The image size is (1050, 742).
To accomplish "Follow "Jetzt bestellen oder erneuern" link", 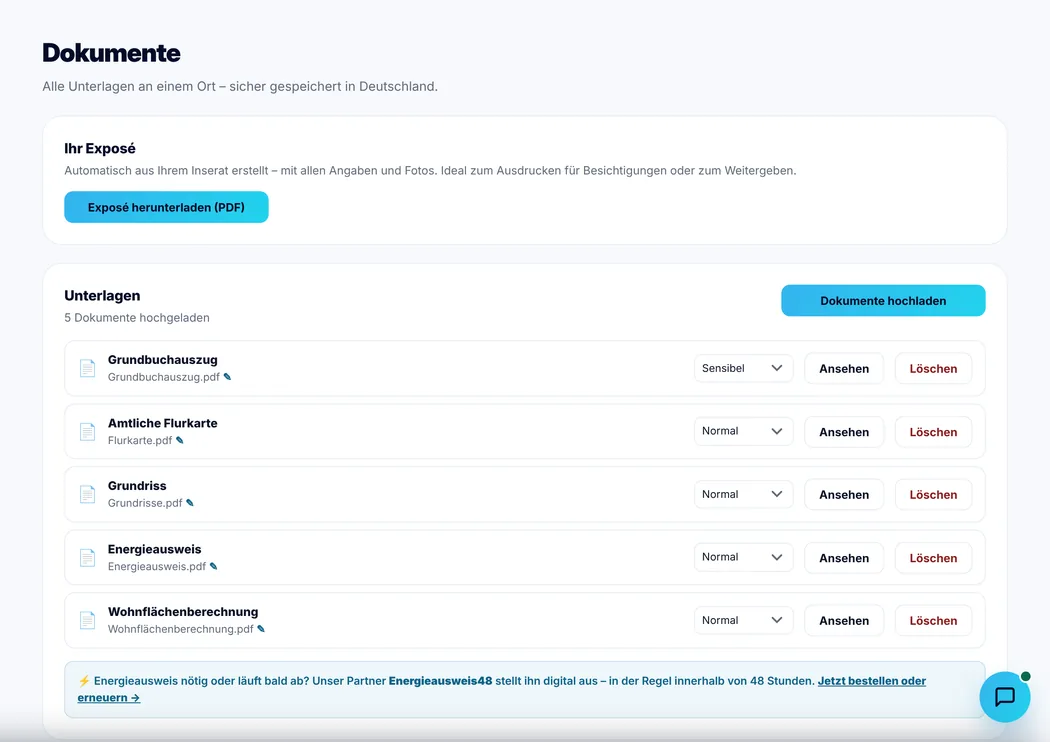I will pyautogui.click(x=871, y=681).
